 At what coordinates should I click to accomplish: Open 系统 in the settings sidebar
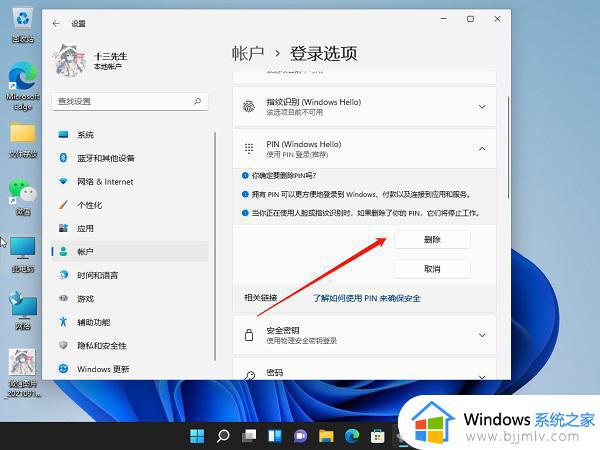click(130, 135)
